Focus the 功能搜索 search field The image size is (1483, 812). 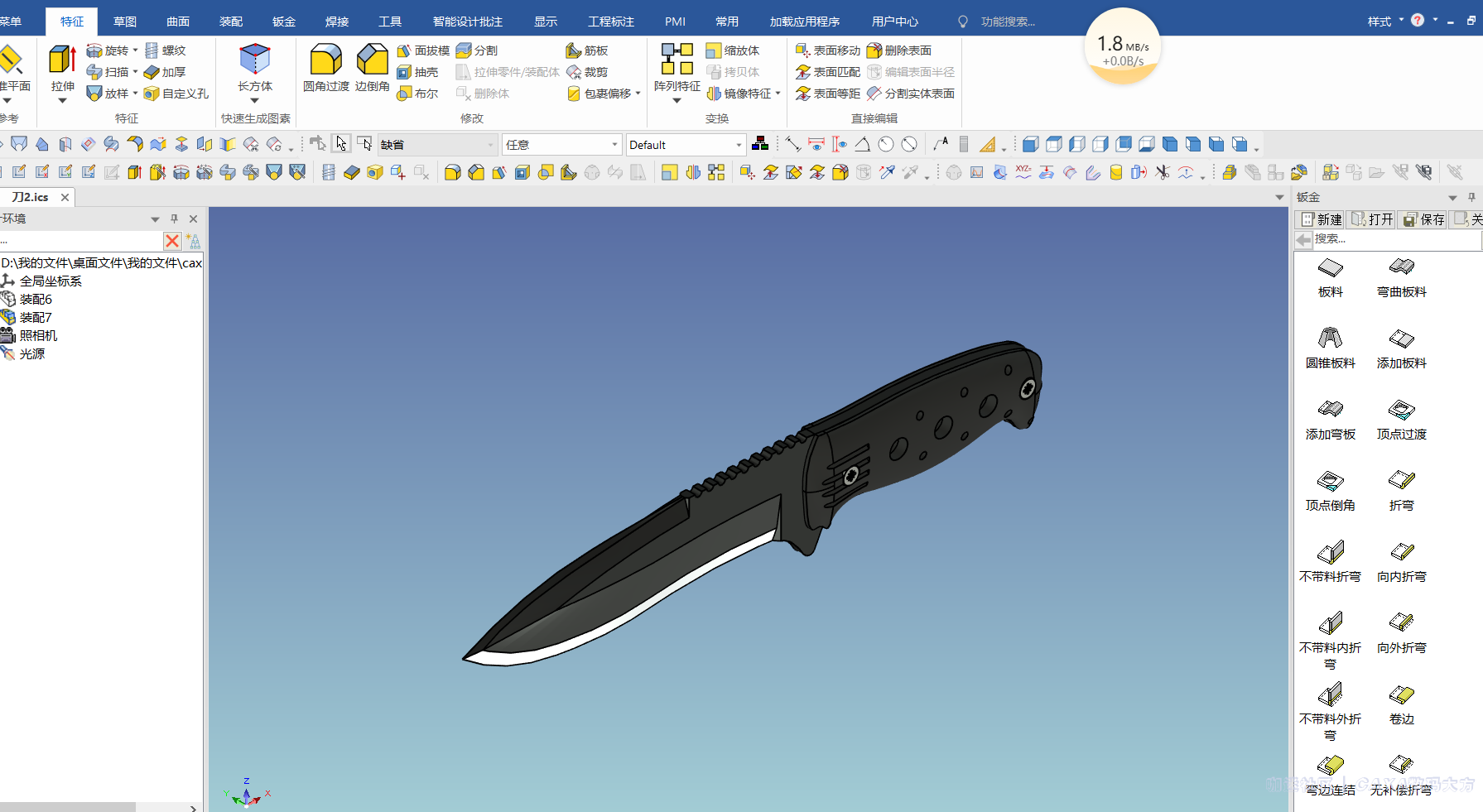[1007, 22]
